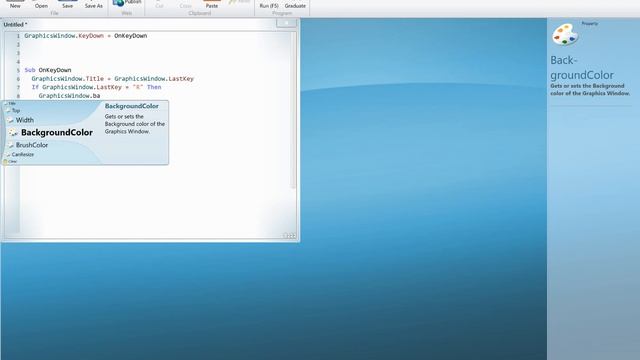This screenshot has height=360, width=640.
Task: Choose Width in the IntelliSense list
Action: tap(24, 120)
